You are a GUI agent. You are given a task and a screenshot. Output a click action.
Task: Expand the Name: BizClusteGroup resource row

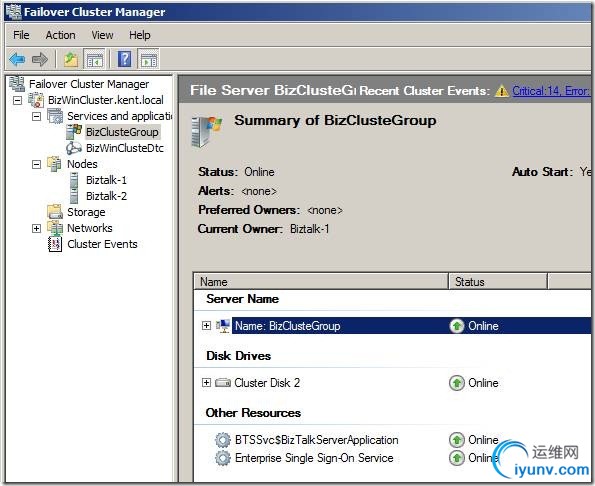(206, 326)
